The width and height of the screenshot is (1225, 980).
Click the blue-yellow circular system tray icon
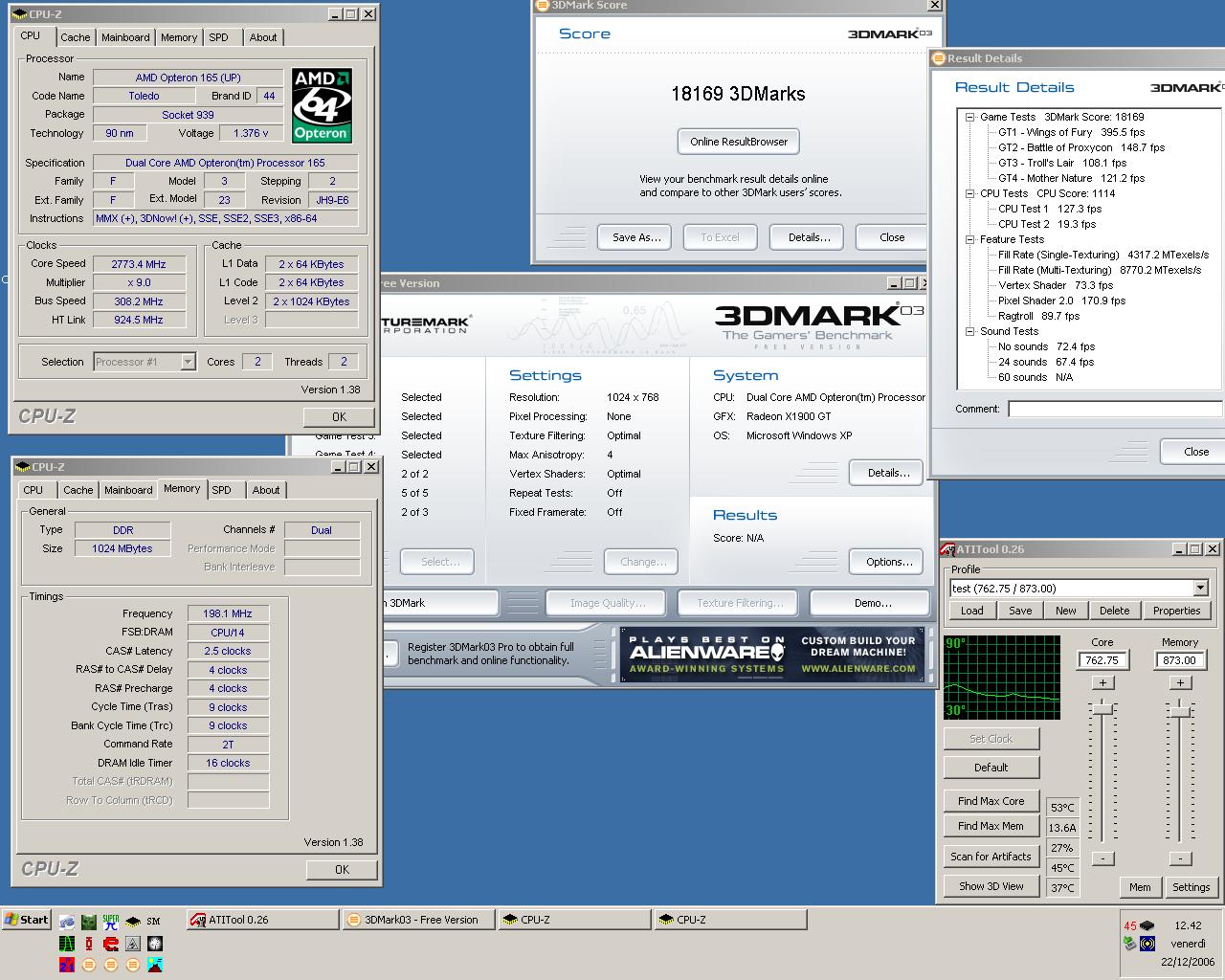[1147, 944]
